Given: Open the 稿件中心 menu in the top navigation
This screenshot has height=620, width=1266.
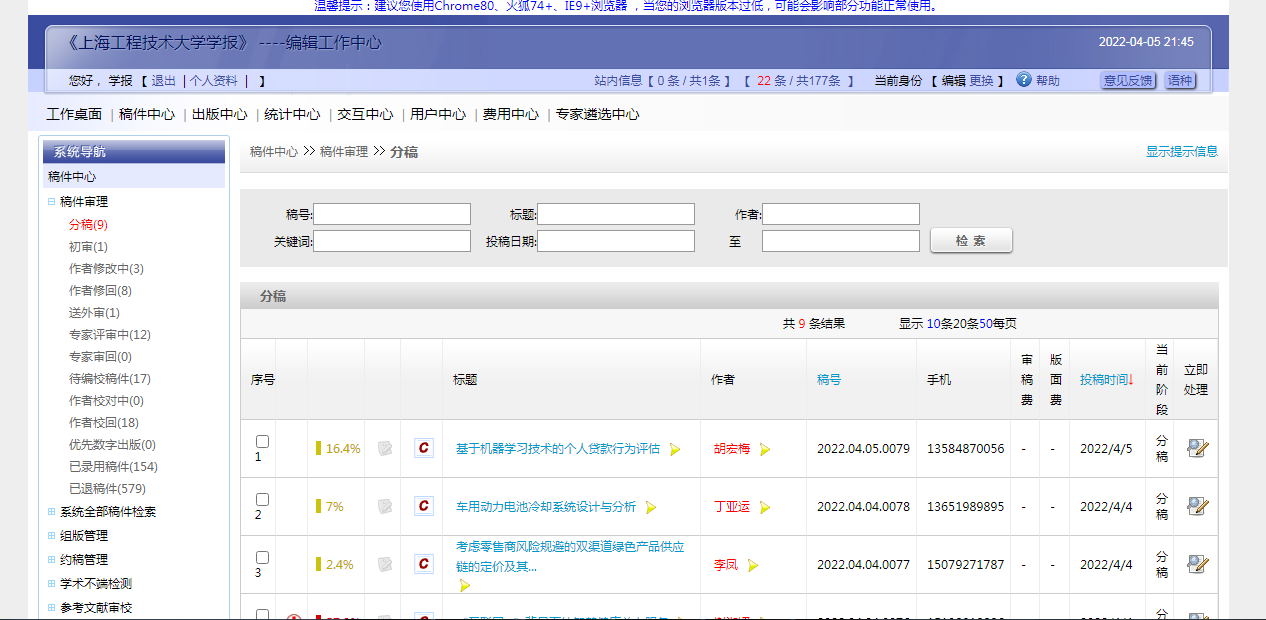Looking at the screenshot, I should click(x=147, y=114).
